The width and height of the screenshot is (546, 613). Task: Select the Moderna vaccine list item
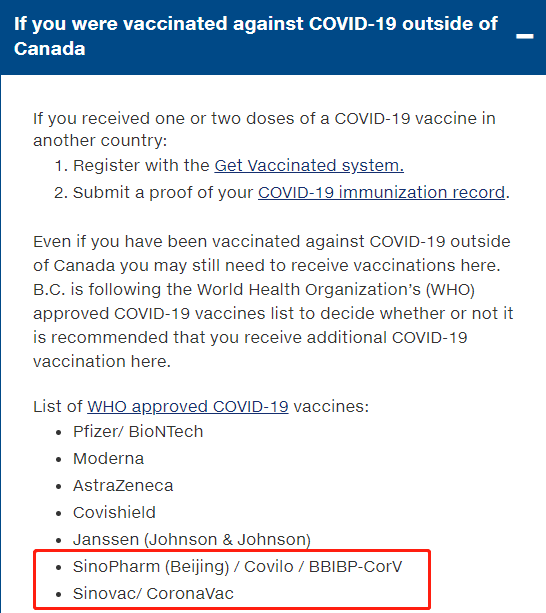(x=108, y=459)
